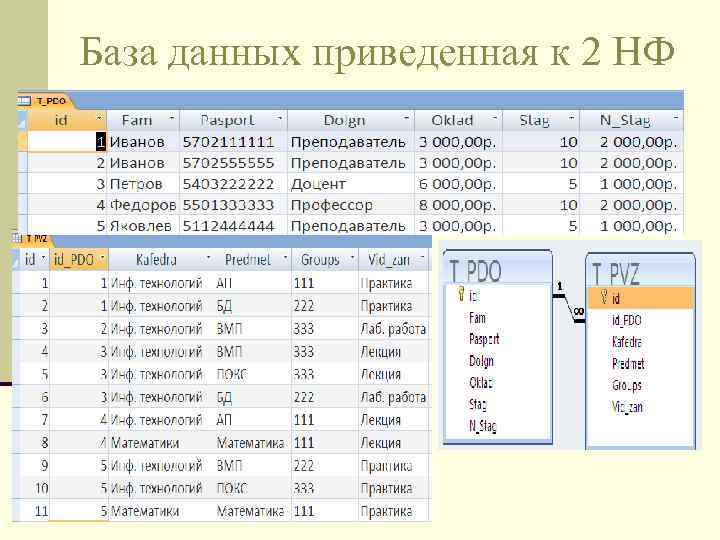
Task: Open the Fam column filter dropdown
Action: [x=172, y=118]
